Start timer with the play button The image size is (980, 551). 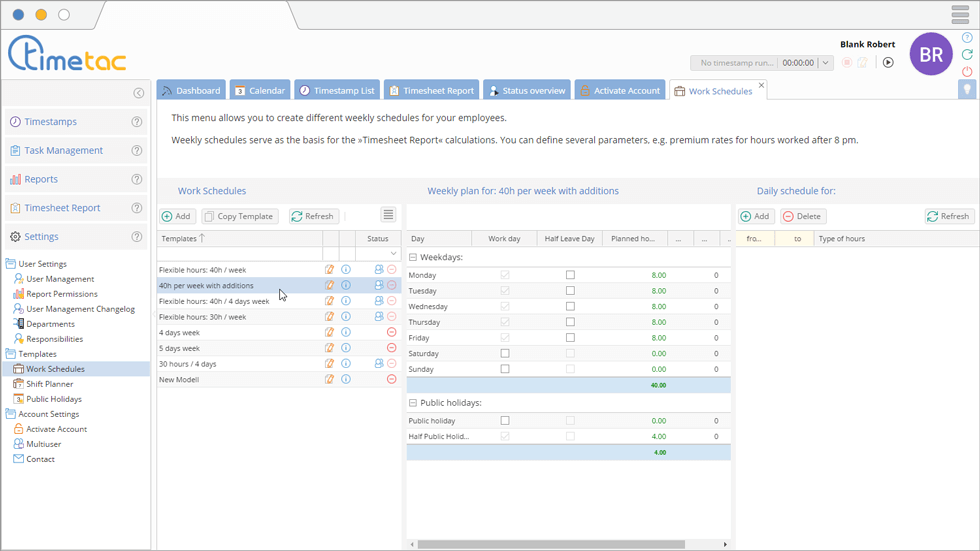888,63
